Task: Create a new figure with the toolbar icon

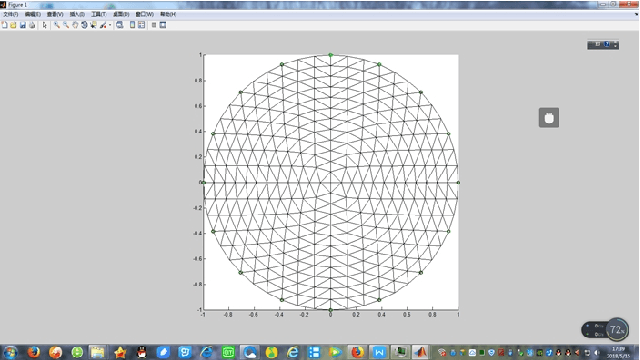Action: coord(4,25)
